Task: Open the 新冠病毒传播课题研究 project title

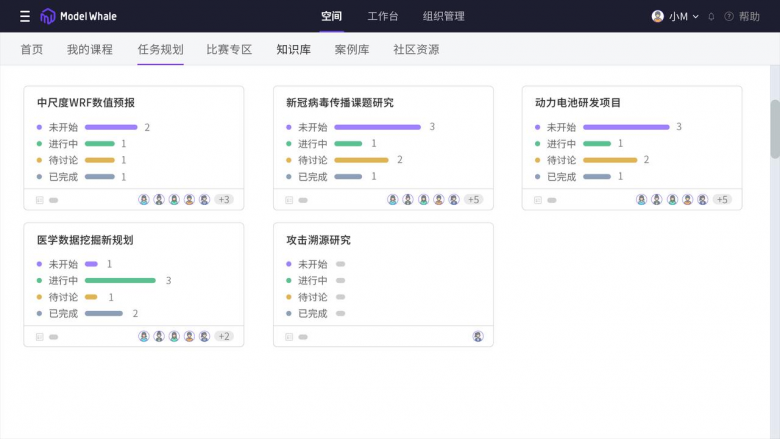Action: (340, 102)
